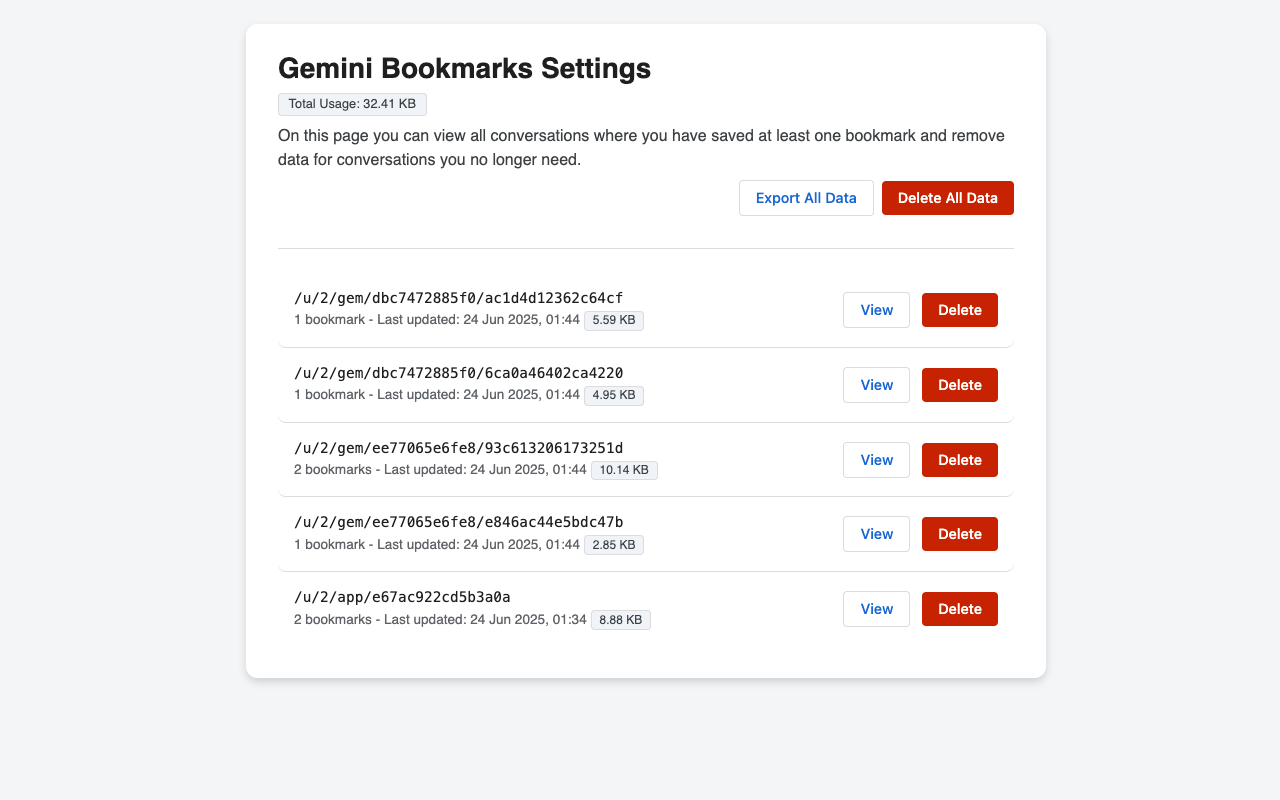Image resolution: width=1280 pixels, height=800 pixels.
Task: Click the 10.14 KB size badge
Action: pyautogui.click(x=624, y=470)
